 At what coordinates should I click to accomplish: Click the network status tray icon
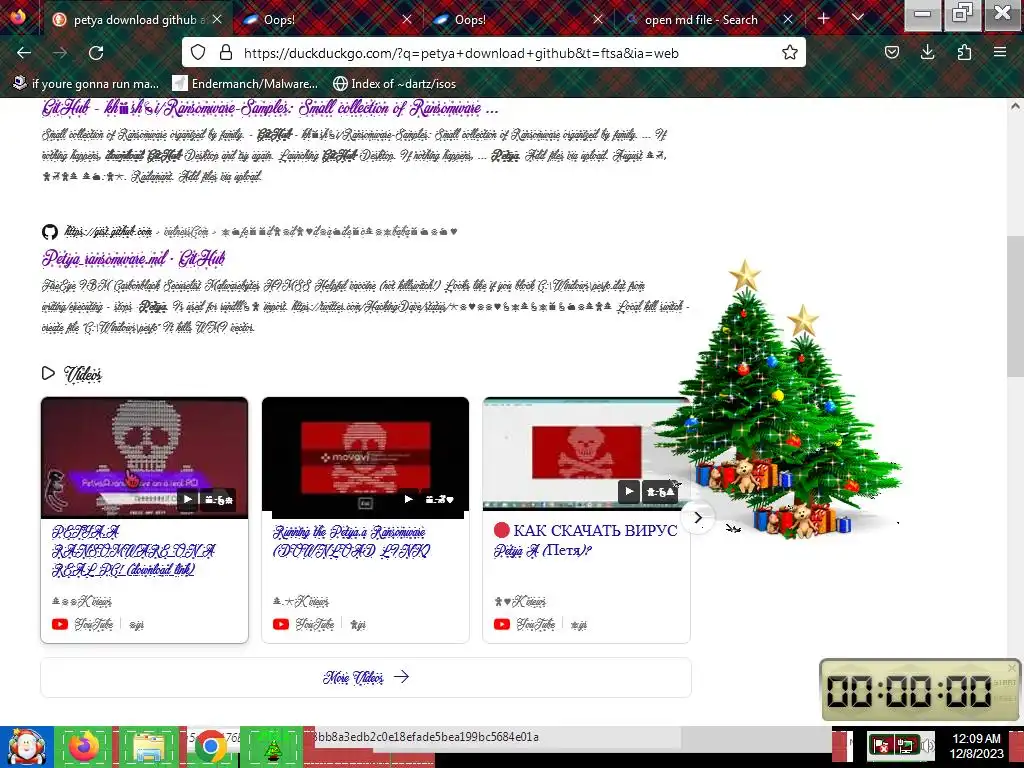906,745
